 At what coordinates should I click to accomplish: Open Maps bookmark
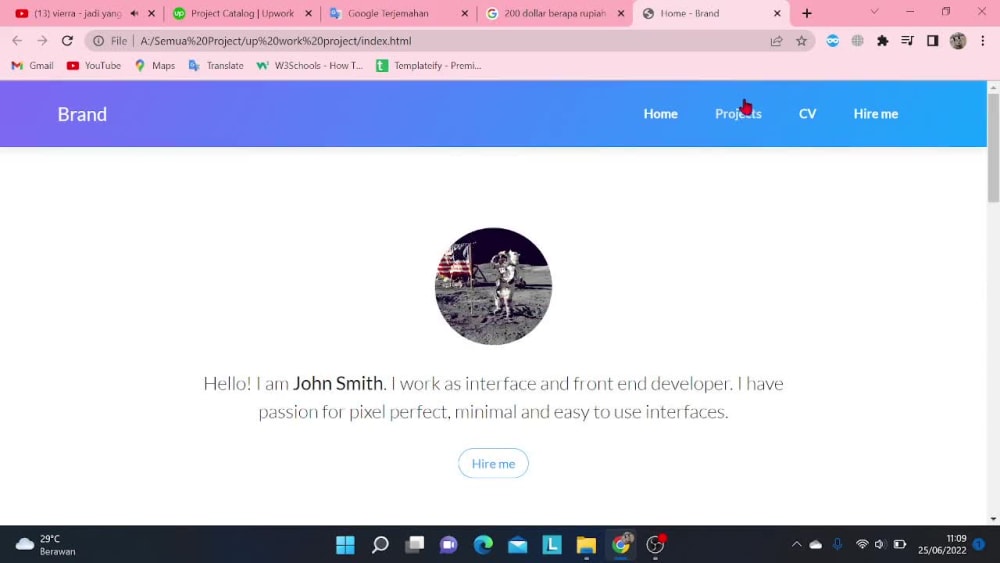[x=155, y=66]
